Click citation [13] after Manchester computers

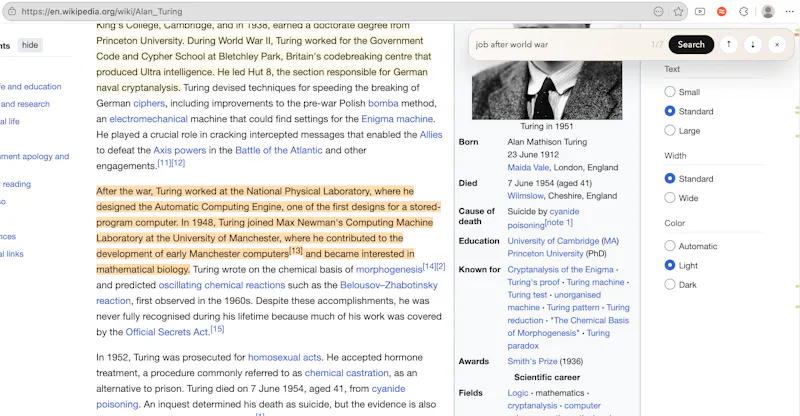(x=296, y=251)
